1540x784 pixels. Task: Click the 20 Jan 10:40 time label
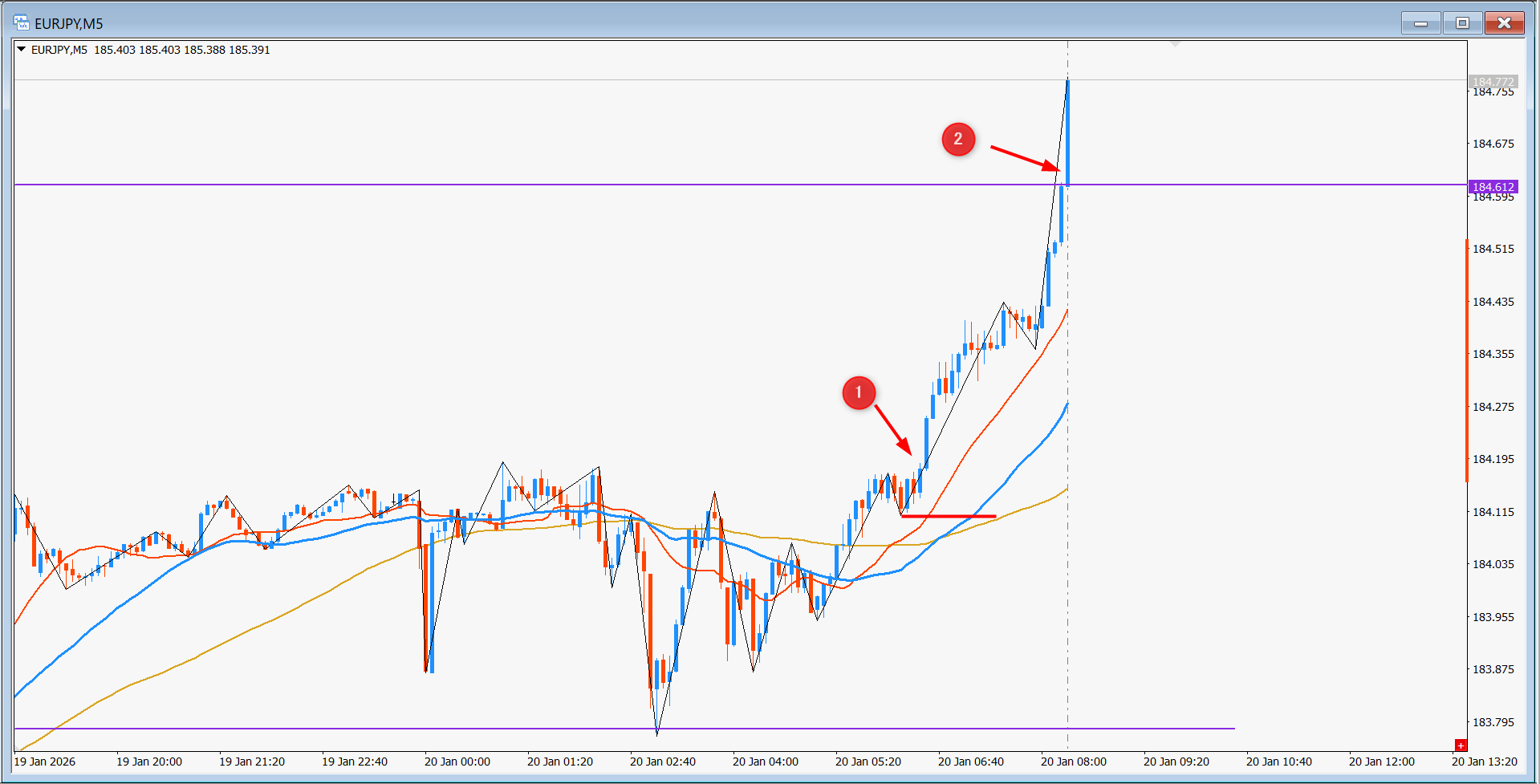1279,762
